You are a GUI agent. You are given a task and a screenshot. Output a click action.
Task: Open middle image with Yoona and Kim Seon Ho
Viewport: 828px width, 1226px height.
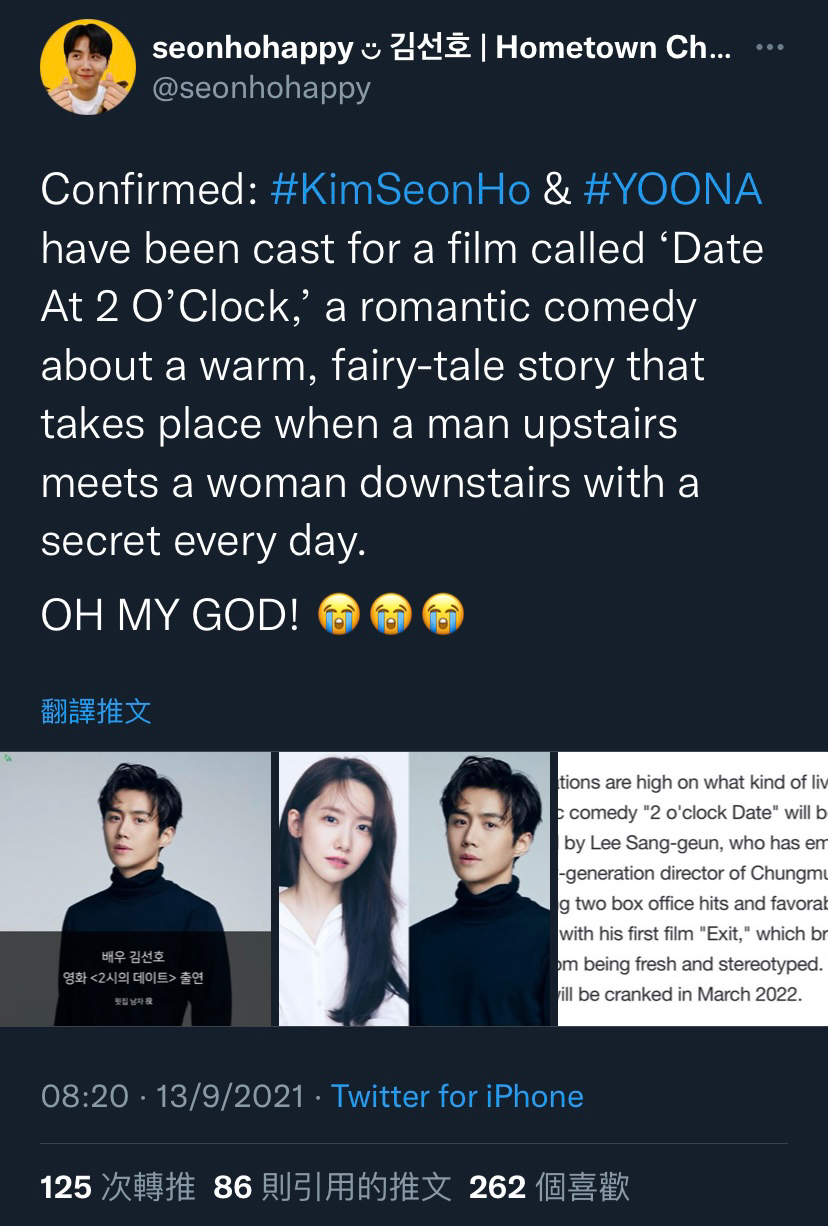414,889
